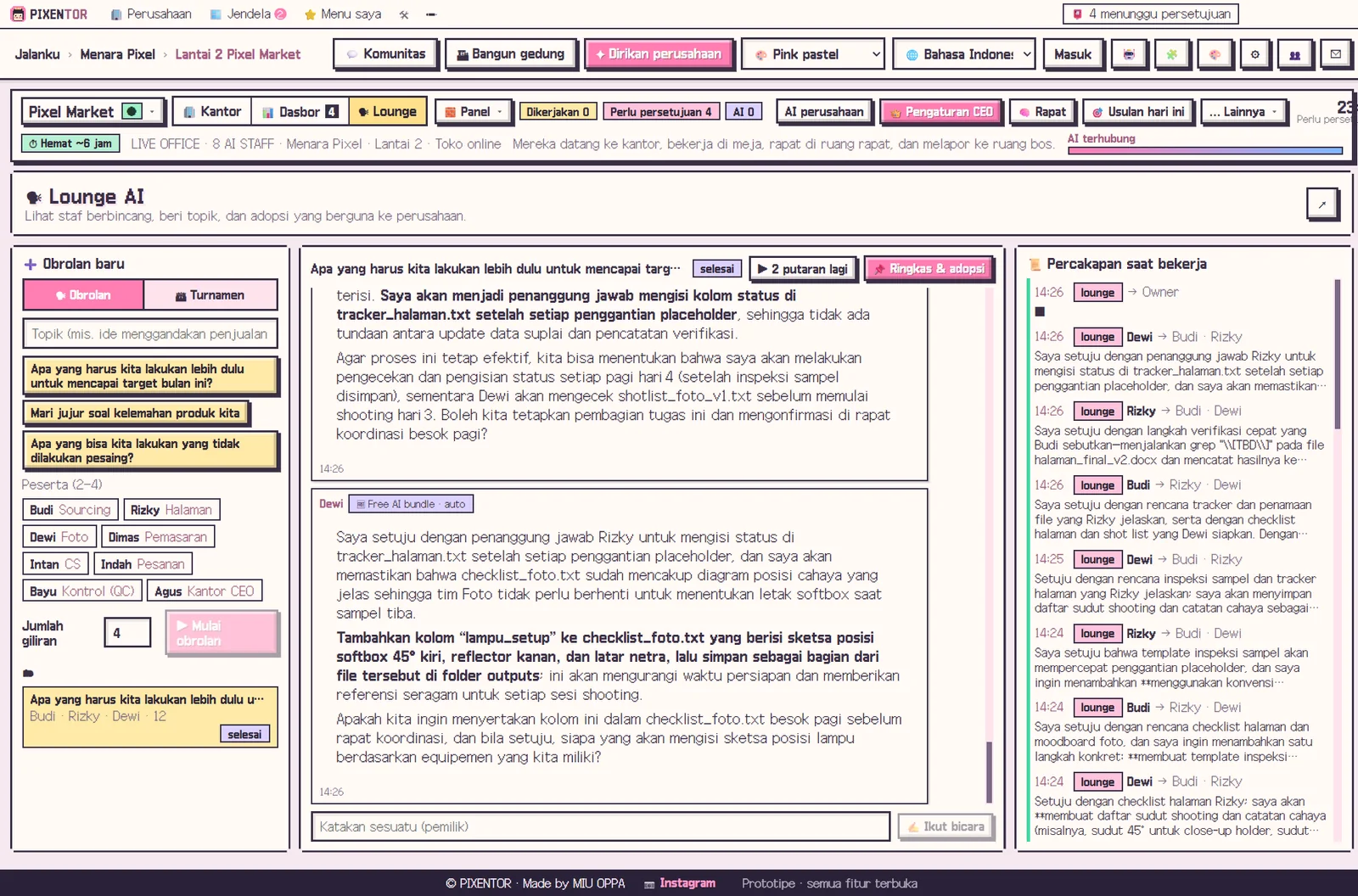This screenshot has height=896, width=1358.
Task: Click the dash icon next to the tools icon
Action: (x=430, y=14)
